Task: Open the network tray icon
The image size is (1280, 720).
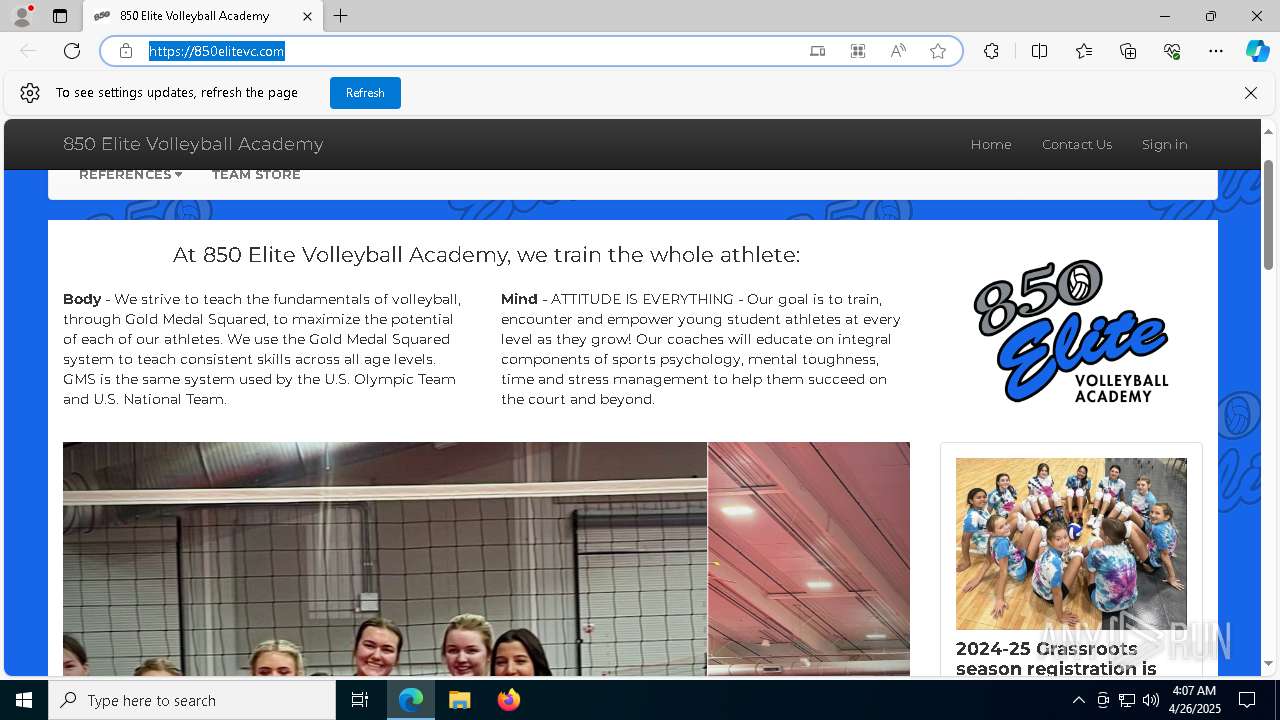Action: (x=1127, y=700)
